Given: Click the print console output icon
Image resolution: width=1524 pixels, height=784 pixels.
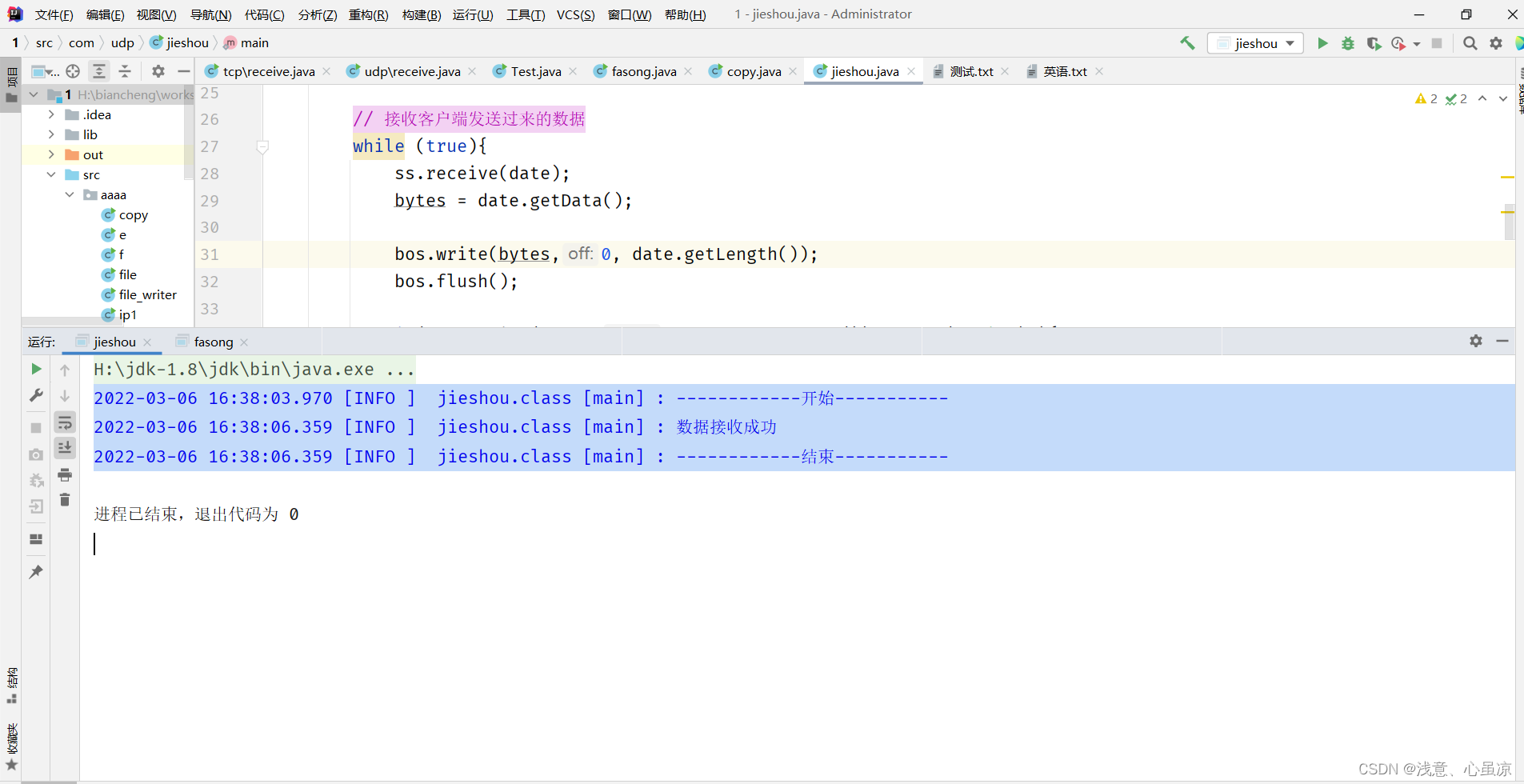Looking at the screenshot, I should (65, 475).
